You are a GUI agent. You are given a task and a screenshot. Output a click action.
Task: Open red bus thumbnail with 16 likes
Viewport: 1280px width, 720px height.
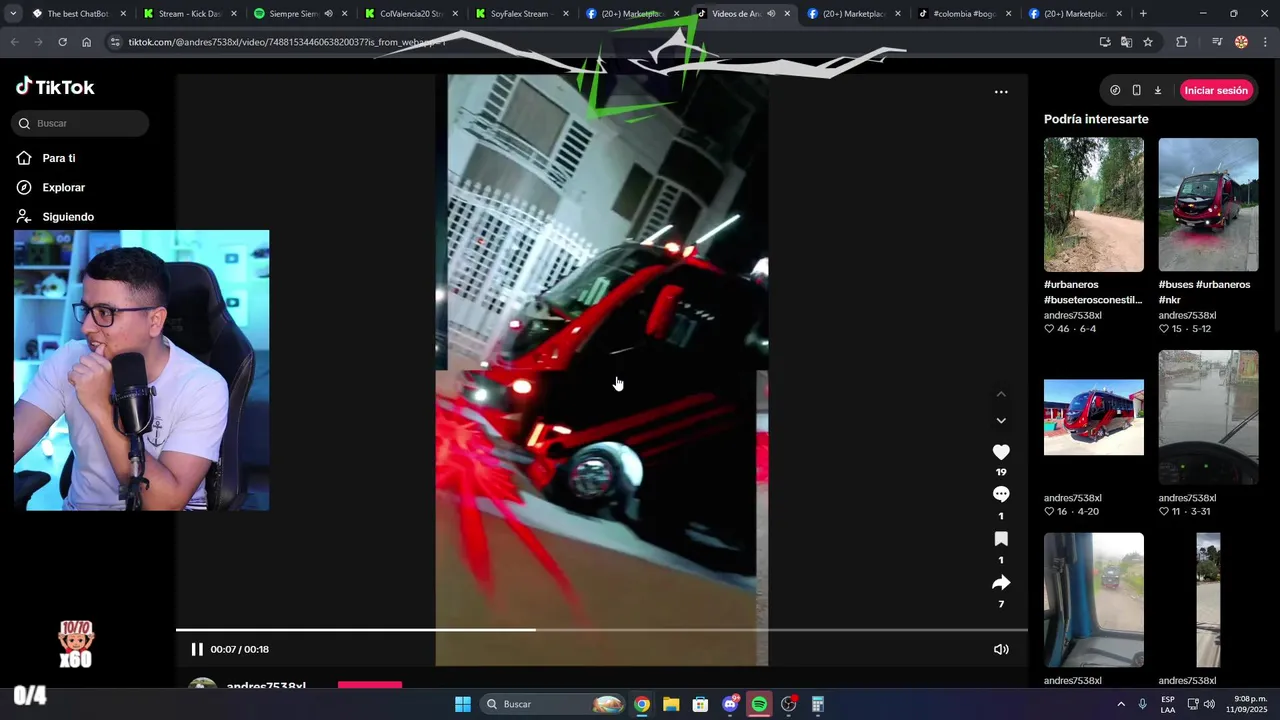click(x=1094, y=417)
